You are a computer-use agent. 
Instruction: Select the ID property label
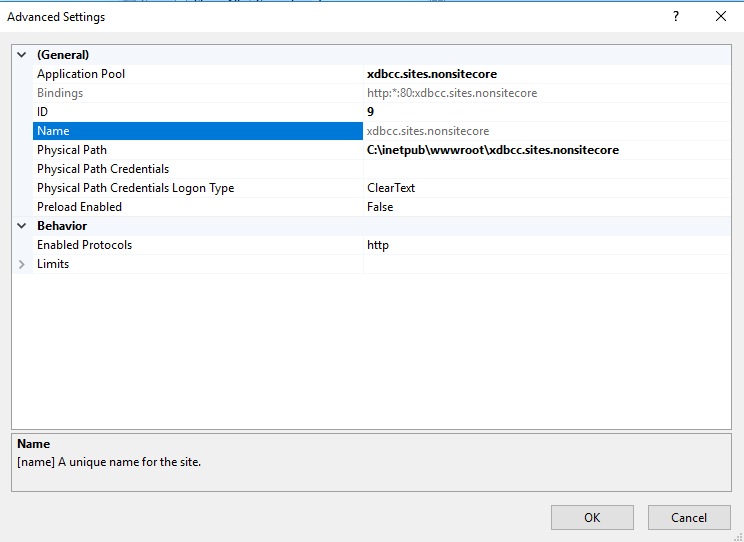click(43, 112)
